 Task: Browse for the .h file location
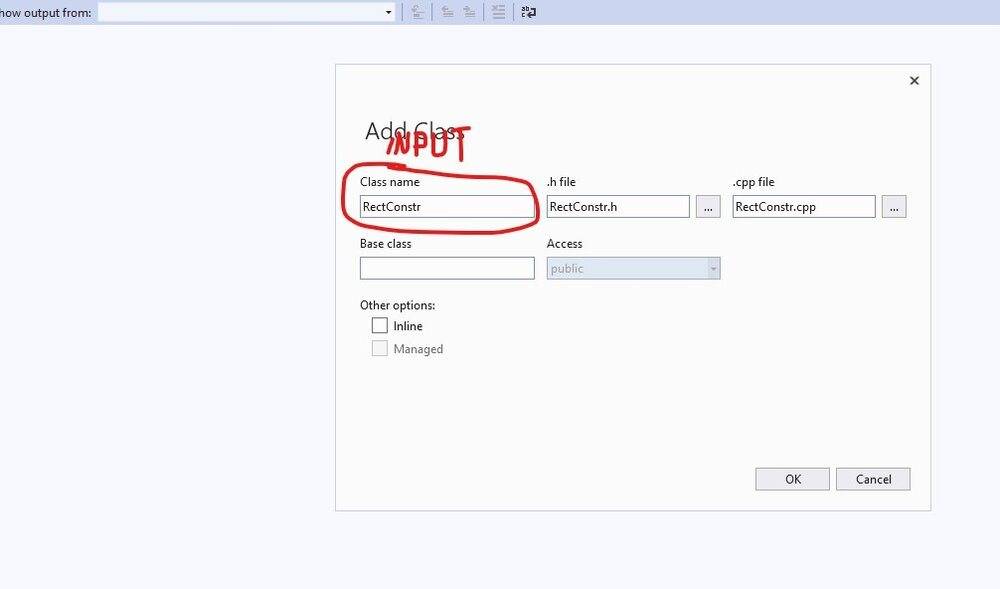(x=708, y=207)
